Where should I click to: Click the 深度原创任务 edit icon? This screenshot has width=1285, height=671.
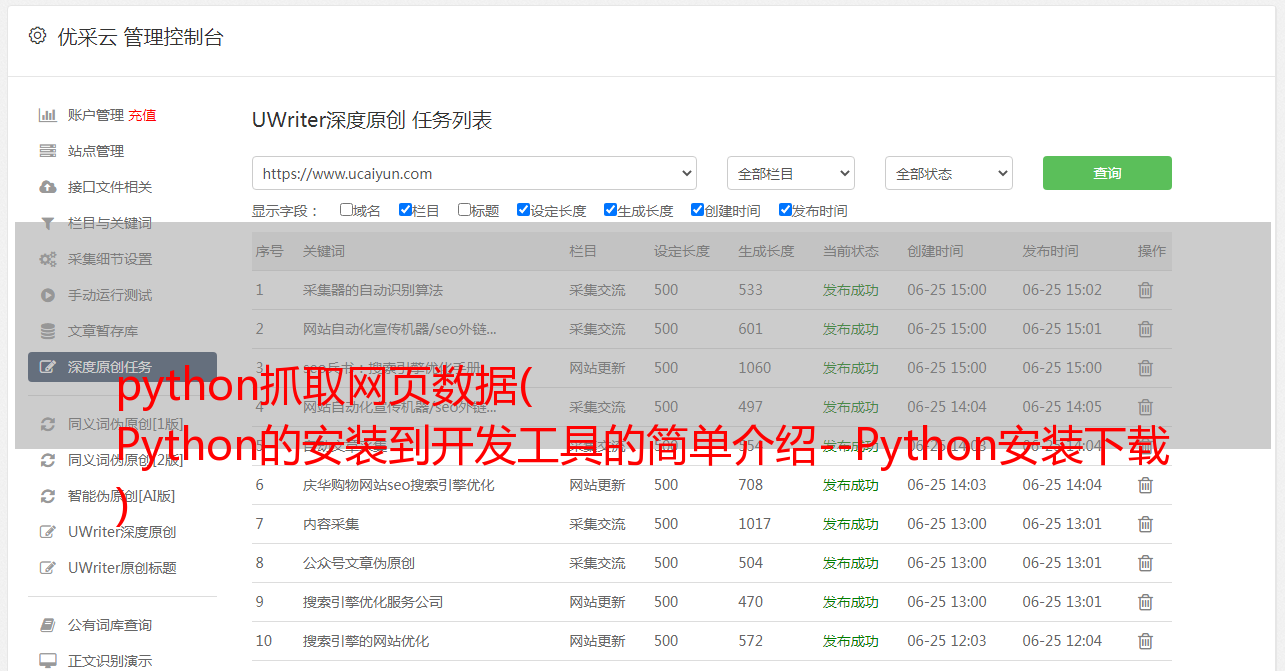click(x=47, y=367)
